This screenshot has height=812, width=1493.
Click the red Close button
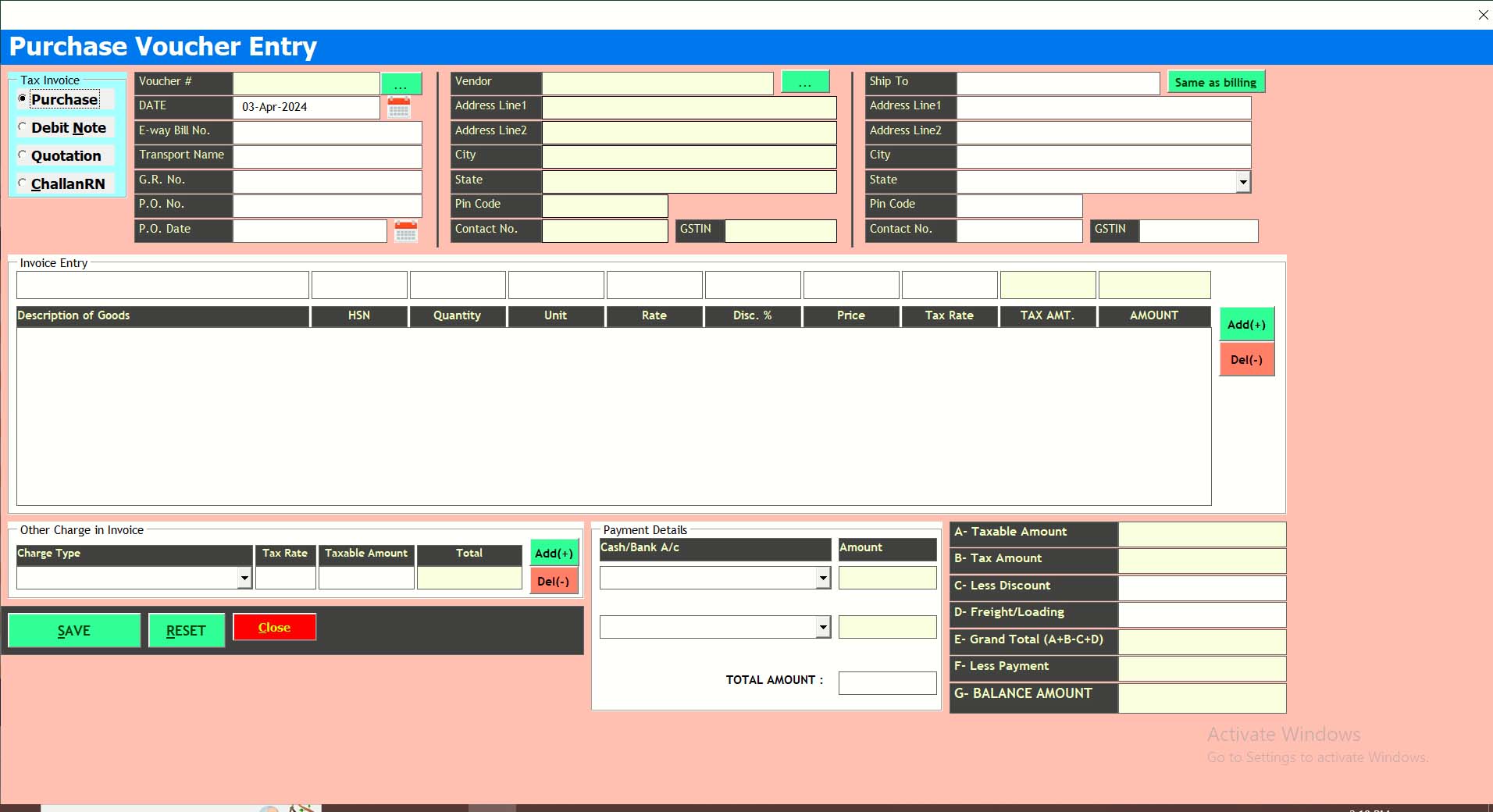[274, 628]
